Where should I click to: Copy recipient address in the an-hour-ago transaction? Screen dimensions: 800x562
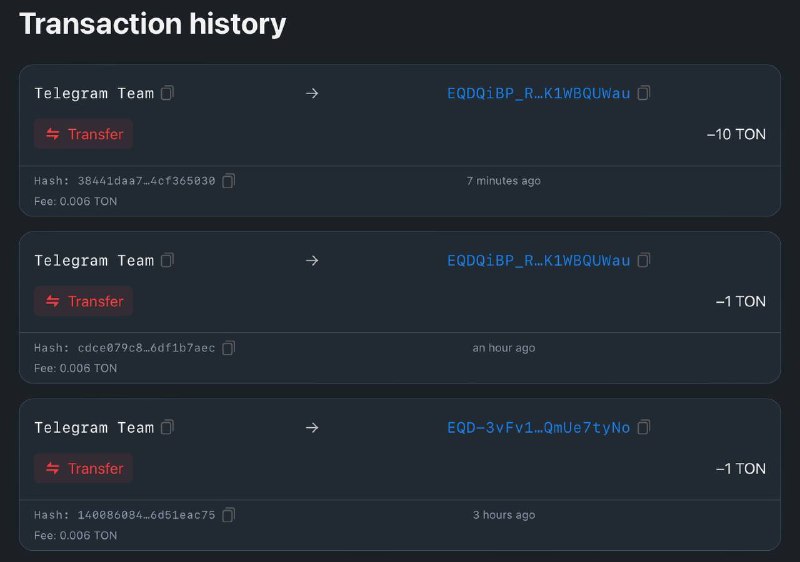[644, 260]
